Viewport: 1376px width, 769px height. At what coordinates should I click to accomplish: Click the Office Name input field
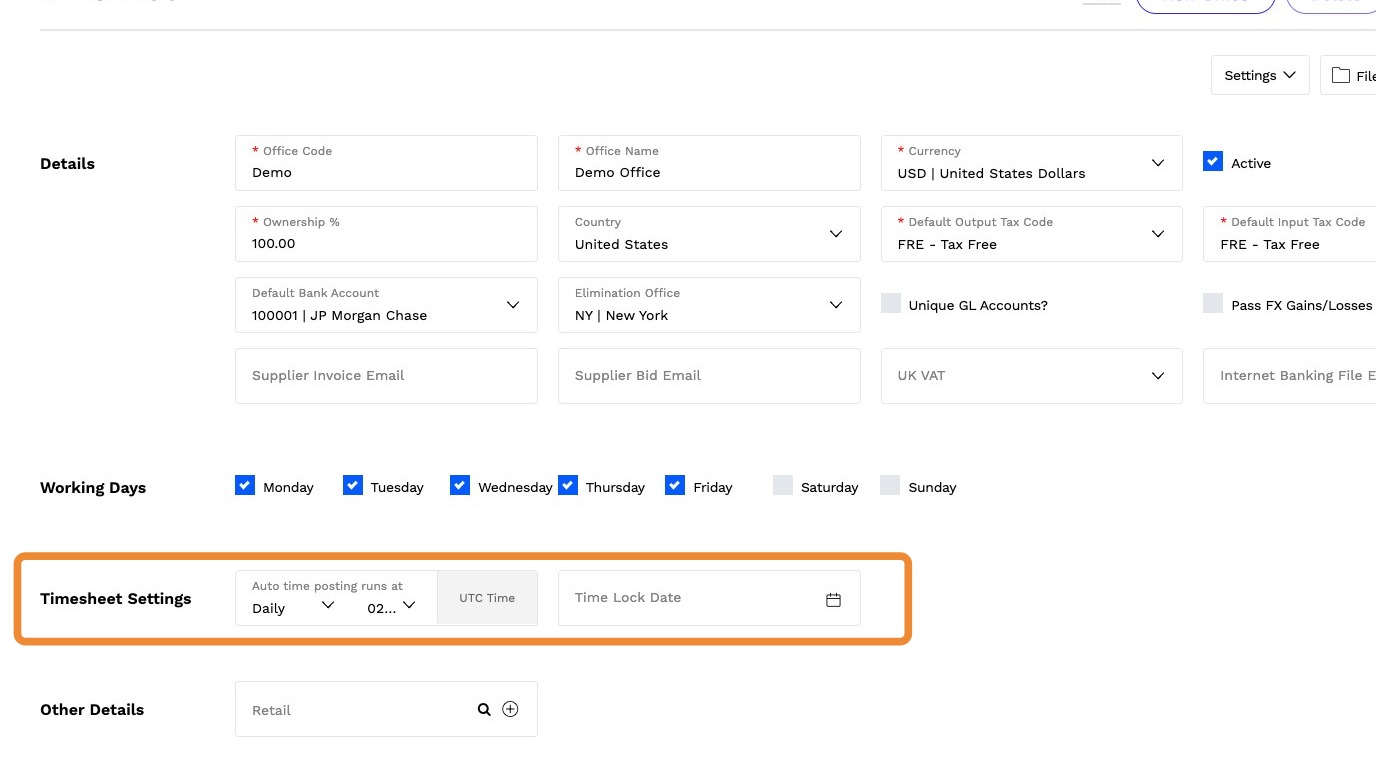point(709,172)
